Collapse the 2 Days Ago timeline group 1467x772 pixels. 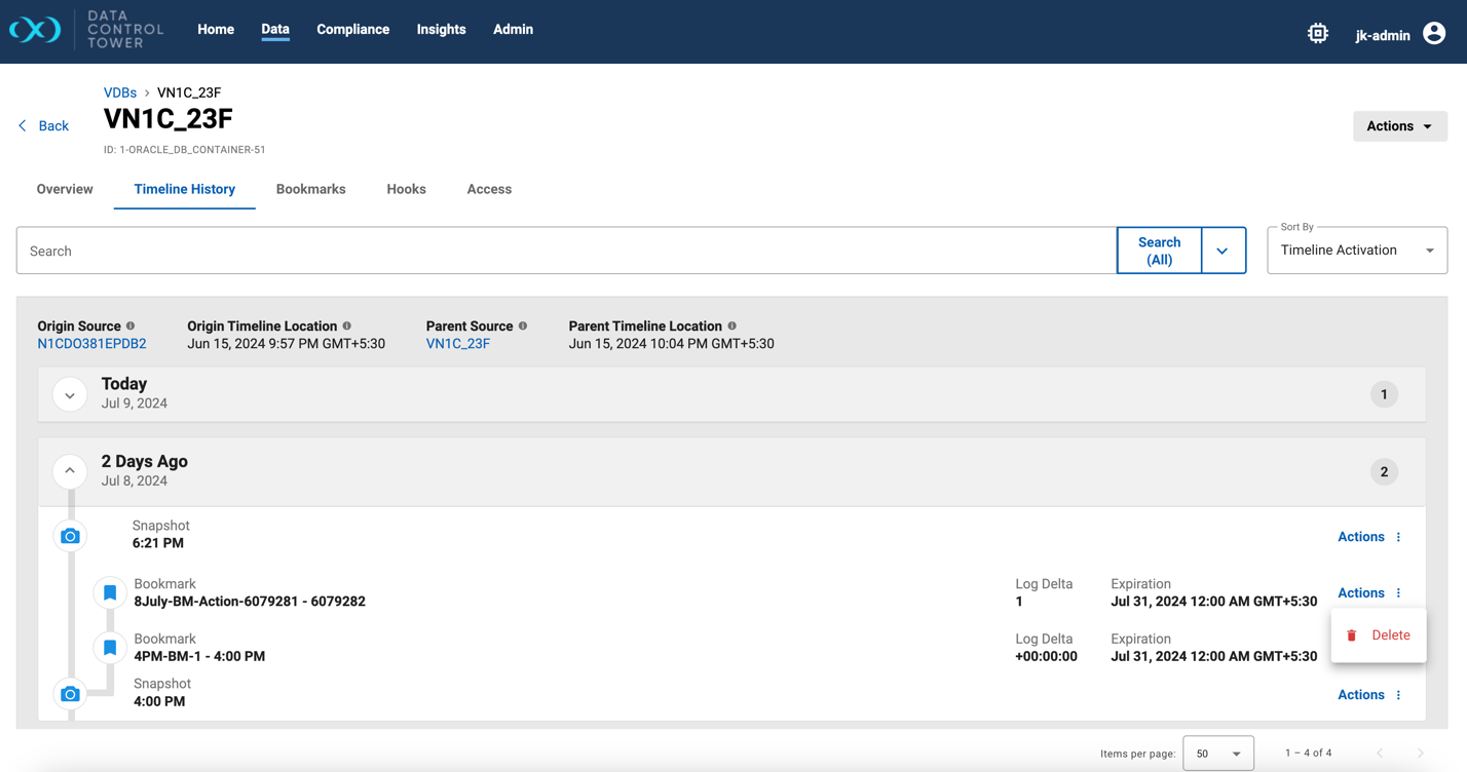point(70,471)
